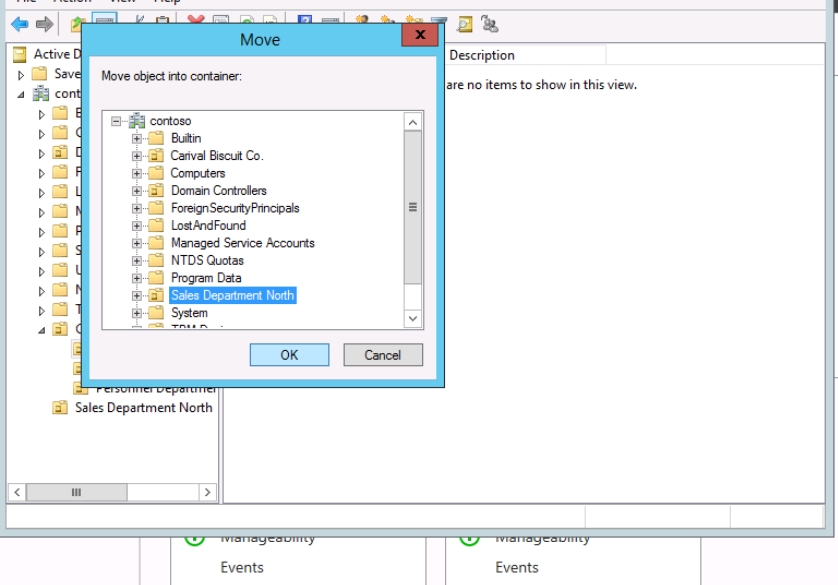Screen dimensions: 838x585
Task: Expand the Managed Service Accounts node
Action: pos(137,243)
